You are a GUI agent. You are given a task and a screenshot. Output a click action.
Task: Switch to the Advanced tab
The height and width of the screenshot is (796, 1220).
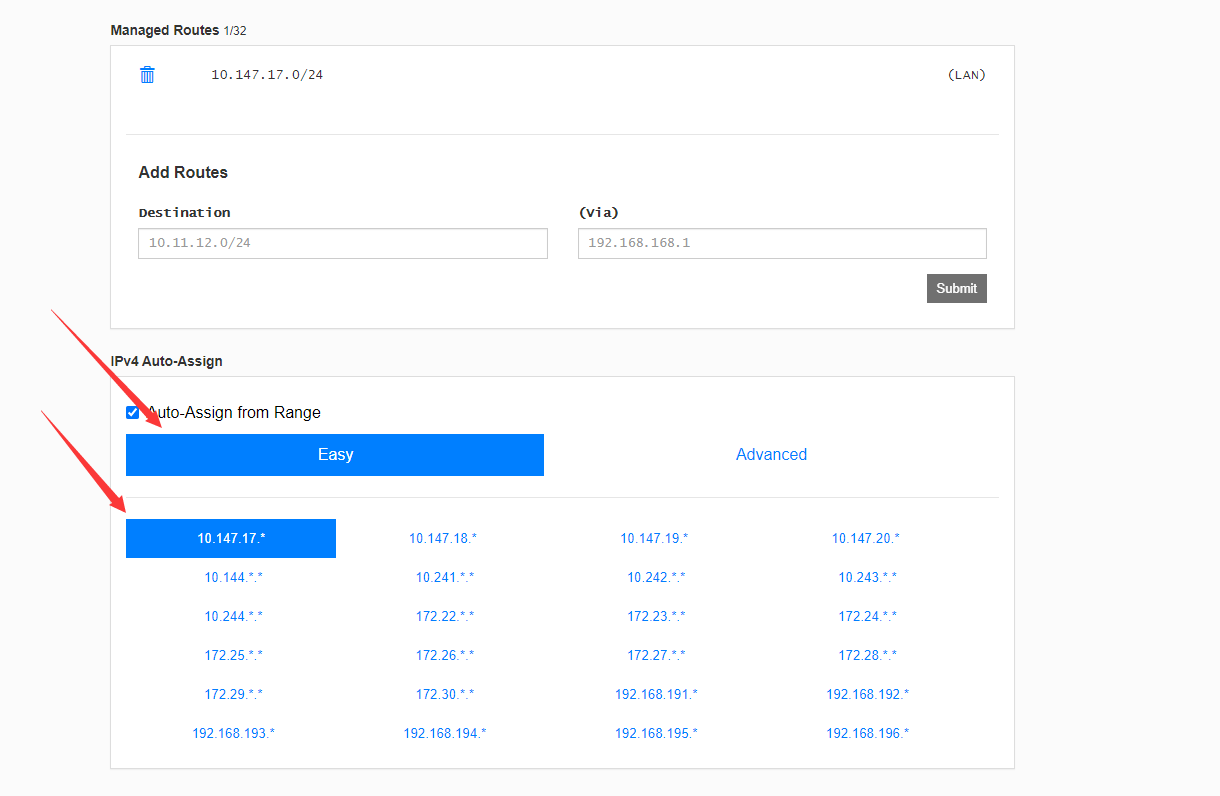(x=771, y=455)
